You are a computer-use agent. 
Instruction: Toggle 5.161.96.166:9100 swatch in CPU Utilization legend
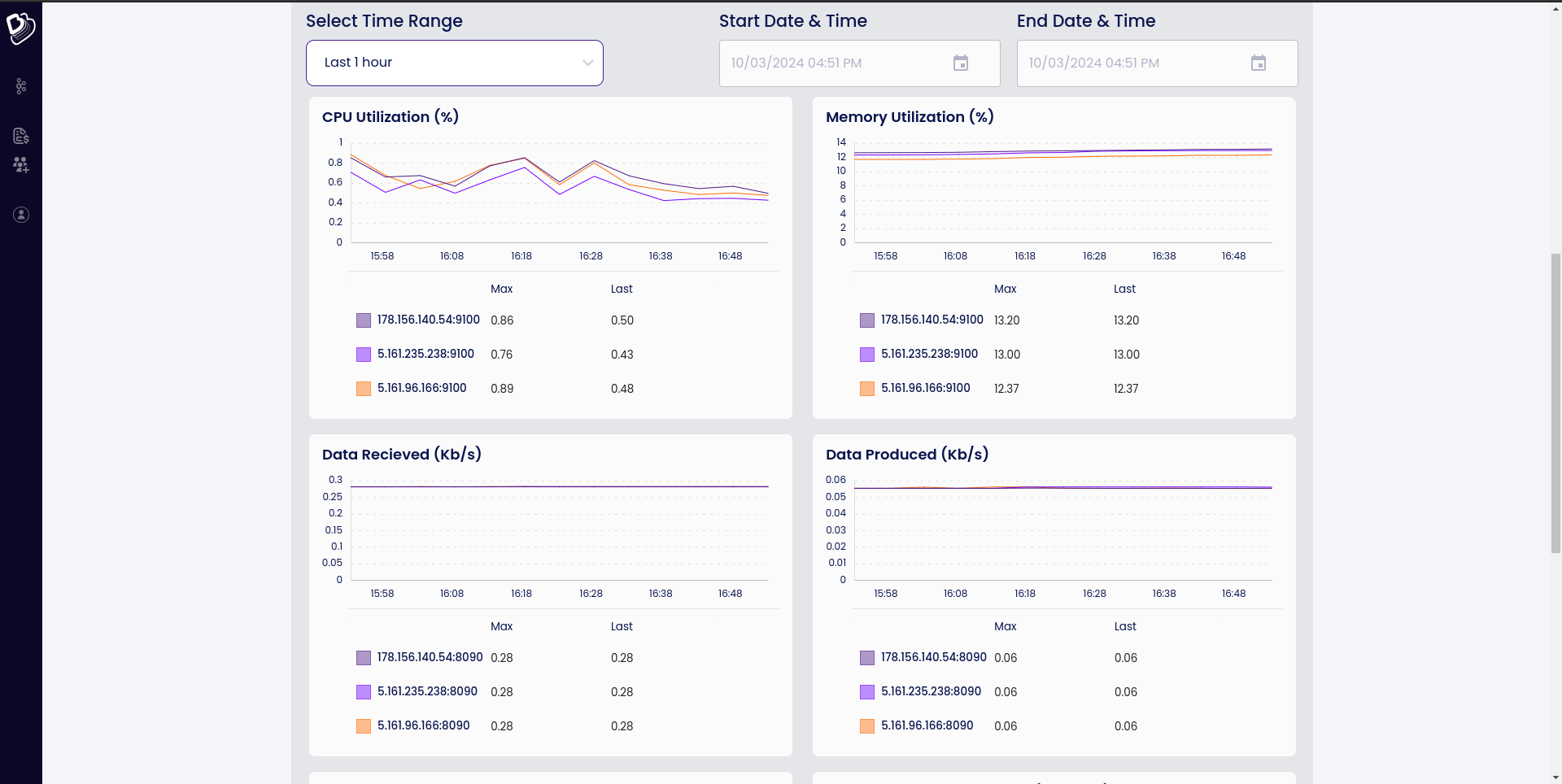(364, 389)
